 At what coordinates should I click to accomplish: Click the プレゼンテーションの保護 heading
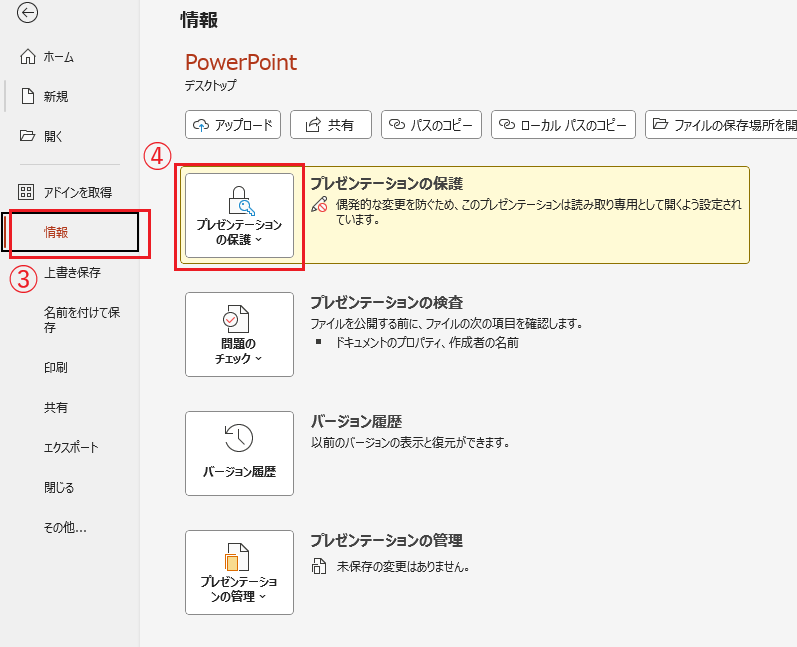click(386, 183)
